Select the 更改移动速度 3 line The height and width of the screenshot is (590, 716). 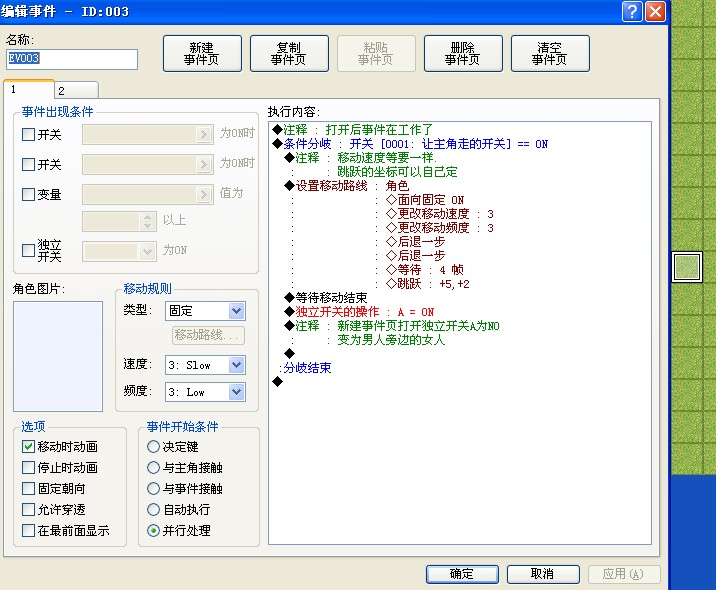[440, 214]
